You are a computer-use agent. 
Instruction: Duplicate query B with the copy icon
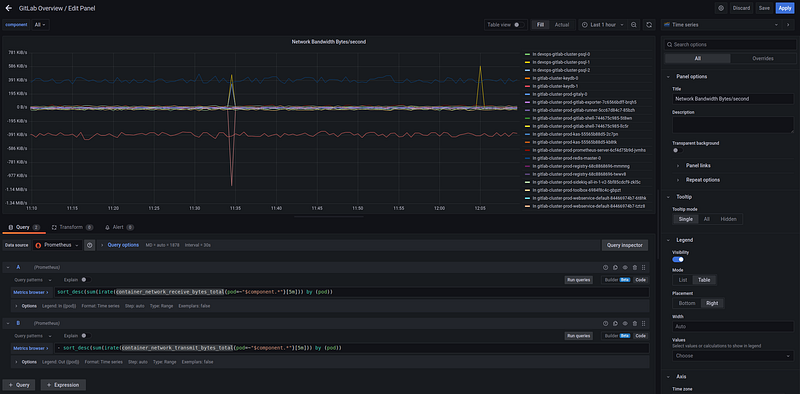(615, 324)
